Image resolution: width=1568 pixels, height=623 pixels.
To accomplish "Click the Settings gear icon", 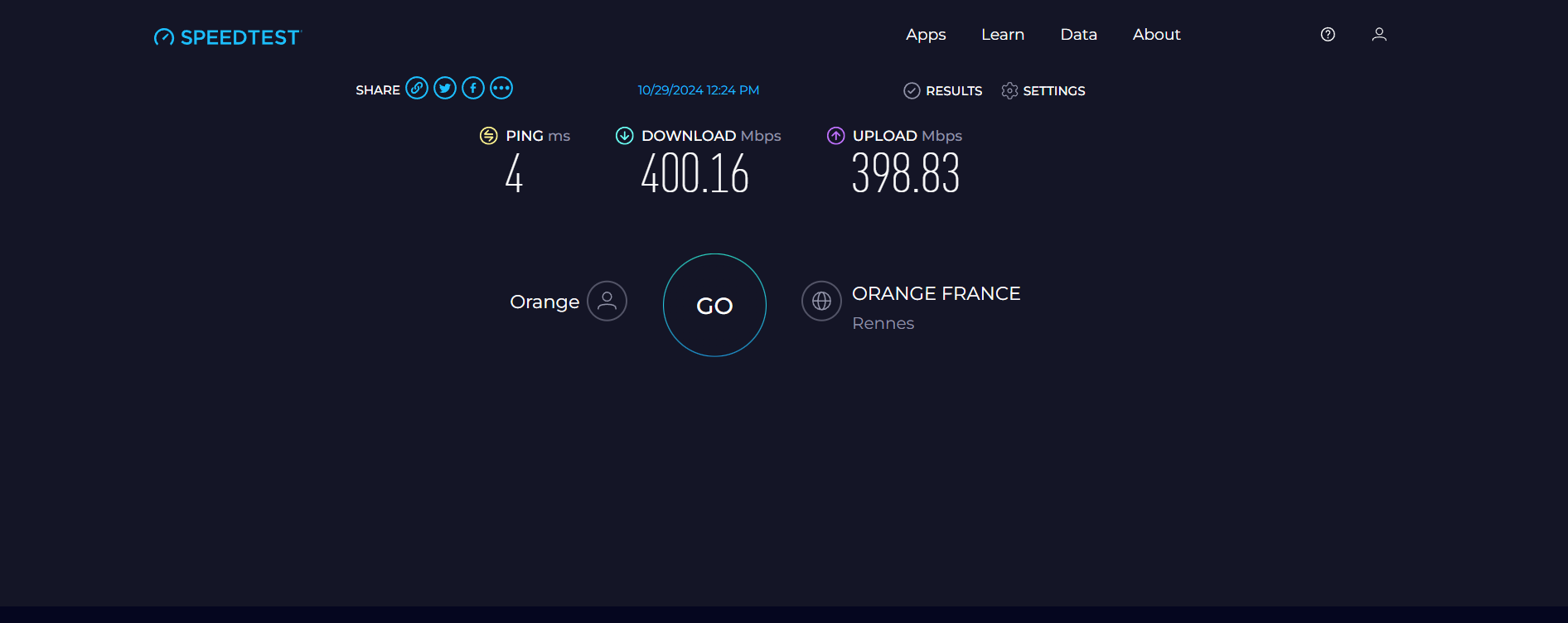I will pyautogui.click(x=1009, y=90).
